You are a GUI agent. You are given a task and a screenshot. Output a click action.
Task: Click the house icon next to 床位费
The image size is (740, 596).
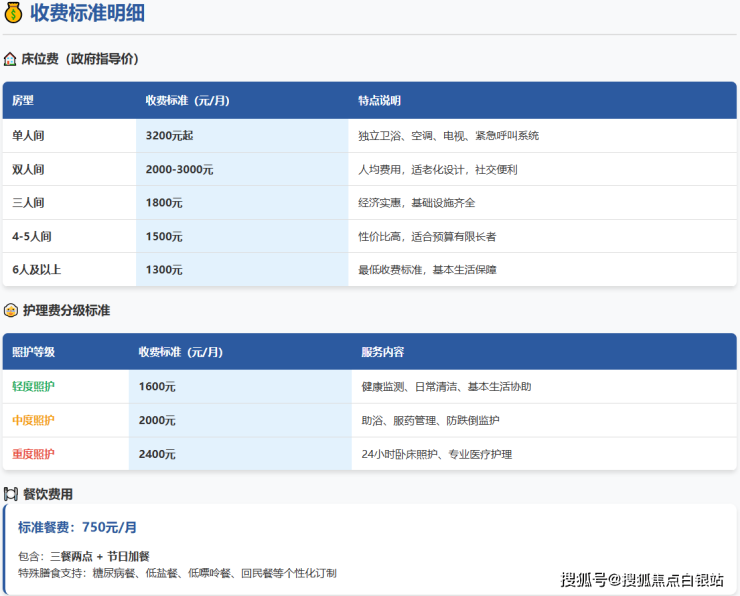[x=10, y=59]
